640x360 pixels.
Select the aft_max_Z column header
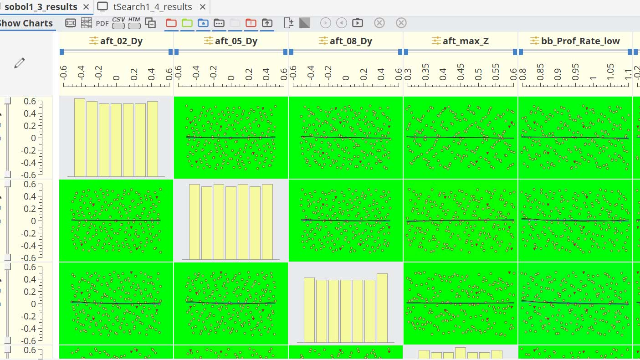coord(465,41)
